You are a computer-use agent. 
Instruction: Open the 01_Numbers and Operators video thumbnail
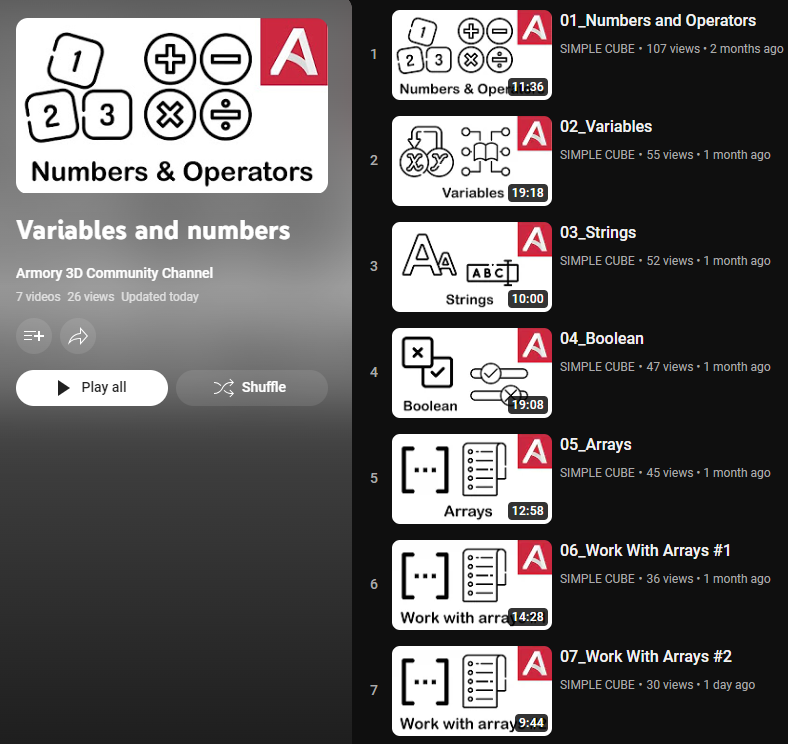pyautogui.click(x=472, y=55)
